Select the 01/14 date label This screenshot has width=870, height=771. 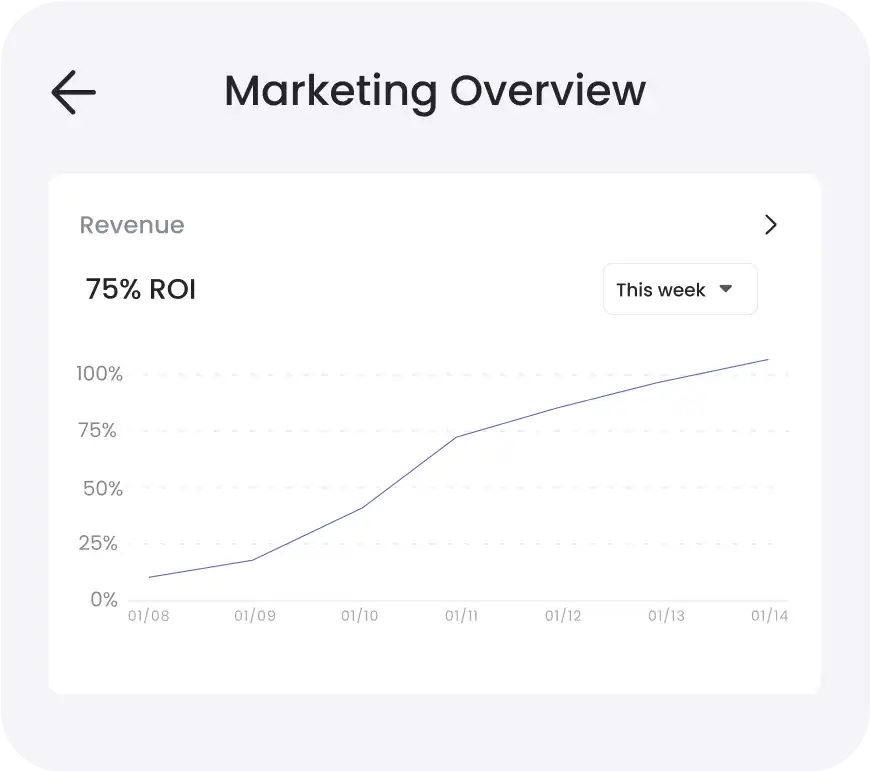(x=769, y=616)
